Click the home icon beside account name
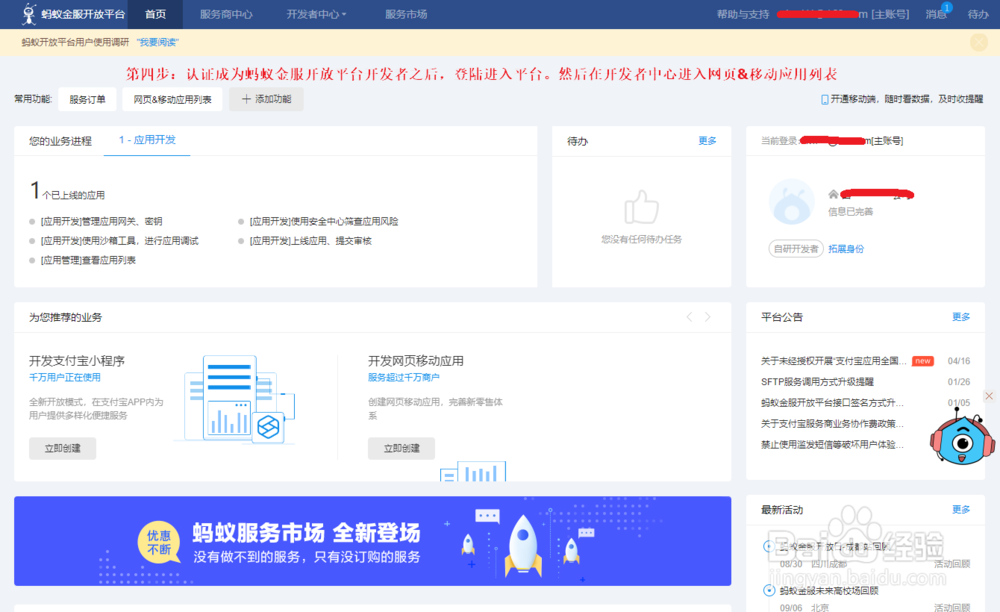1000x612 pixels. click(x=833, y=194)
